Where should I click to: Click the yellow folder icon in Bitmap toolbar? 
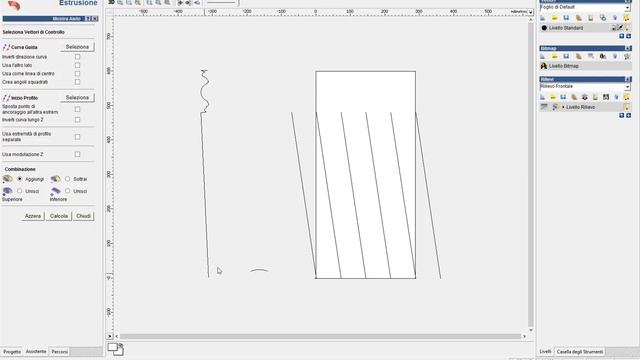tap(554, 56)
